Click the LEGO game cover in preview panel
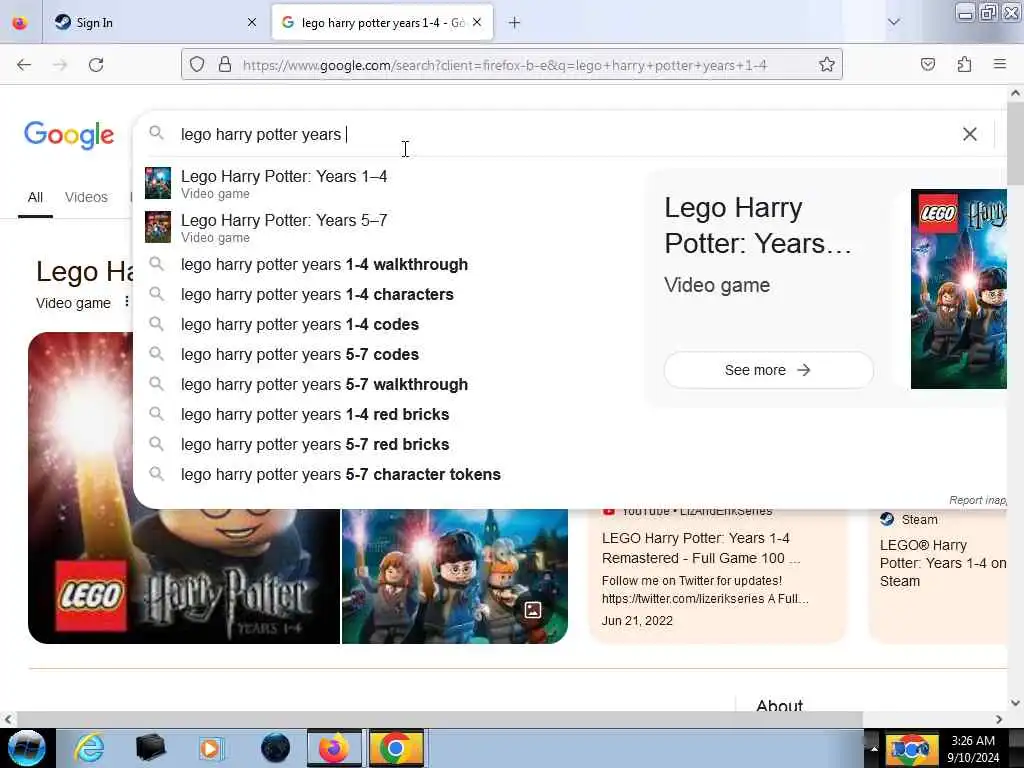Screen dimensions: 1024x768 [959, 289]
